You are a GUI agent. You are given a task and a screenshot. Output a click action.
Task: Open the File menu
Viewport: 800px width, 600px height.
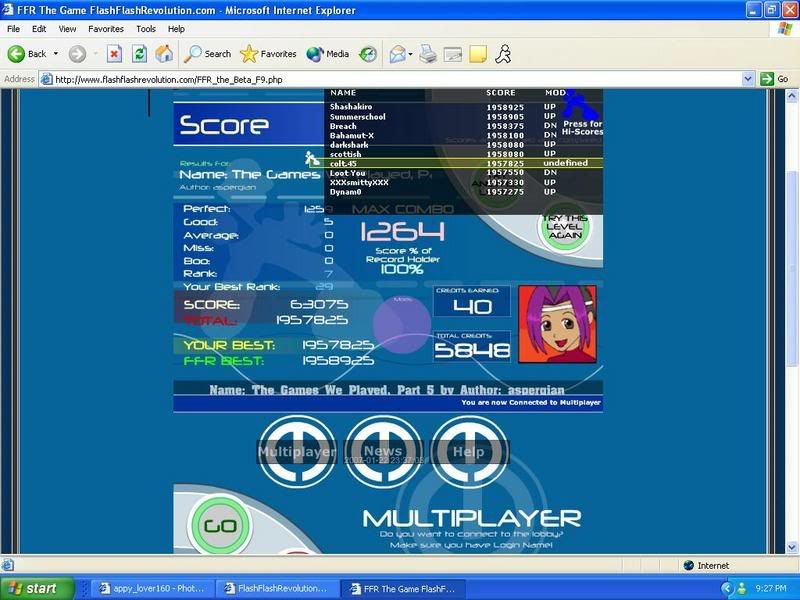(13, 29)
